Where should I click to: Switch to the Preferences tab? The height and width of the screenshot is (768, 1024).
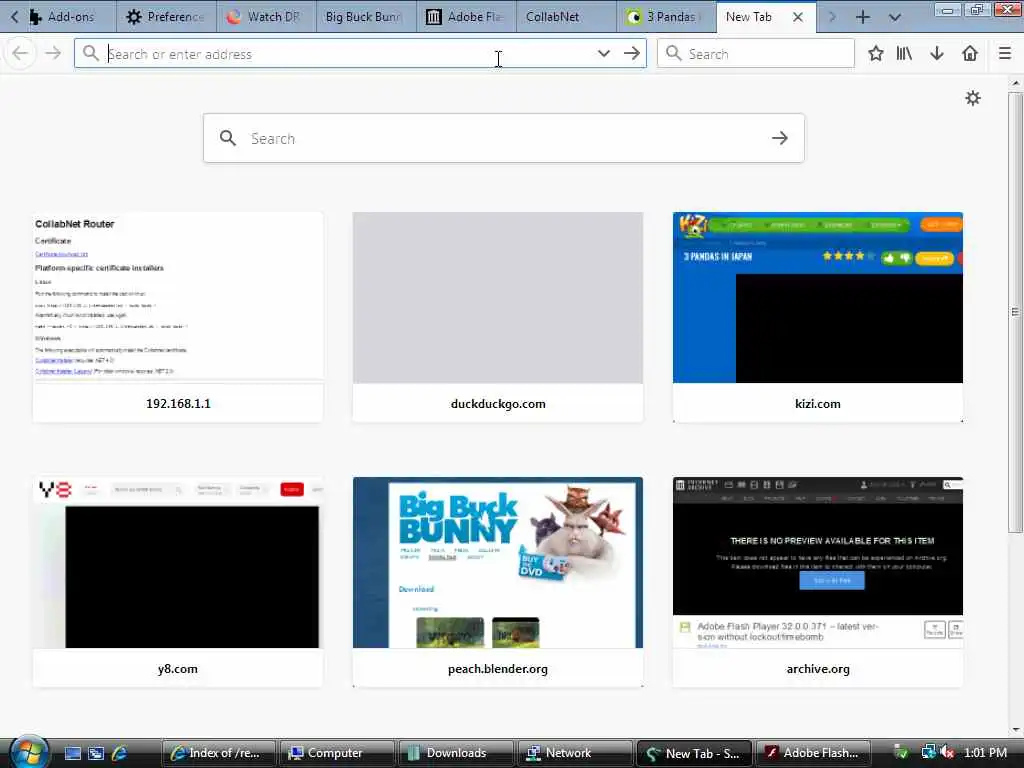tap(167, 17)
